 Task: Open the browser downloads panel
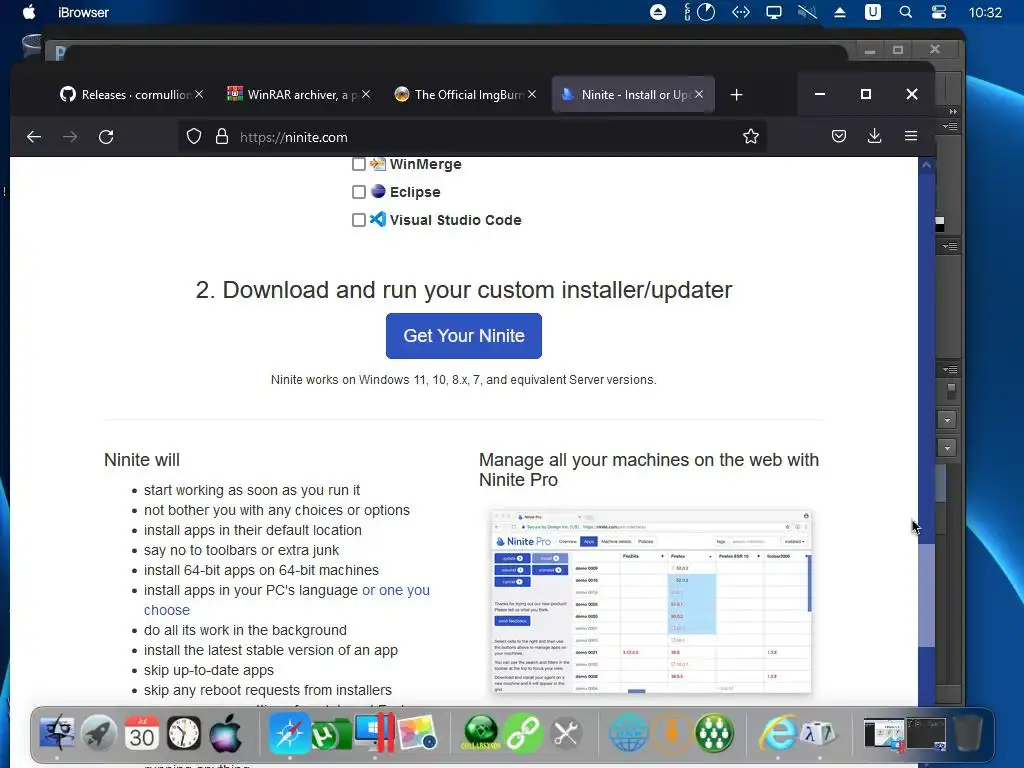874,136
